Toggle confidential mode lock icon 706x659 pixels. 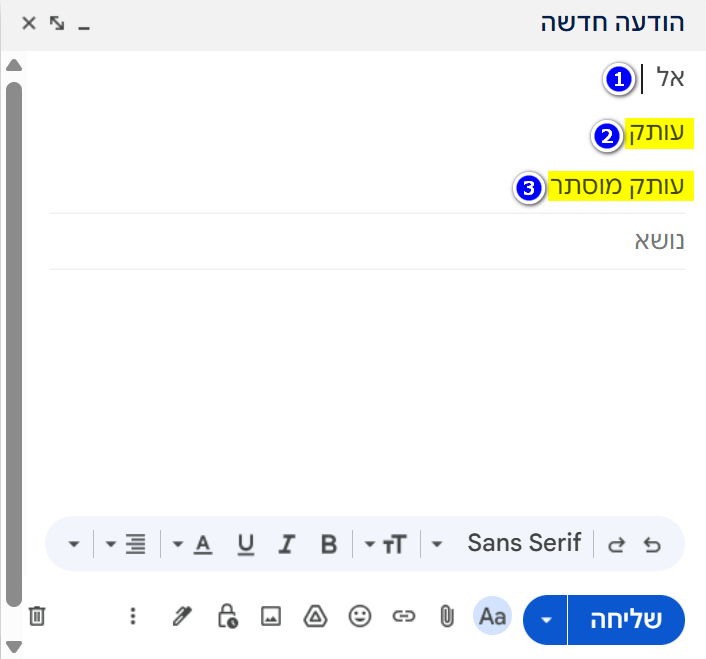point(227,617)
